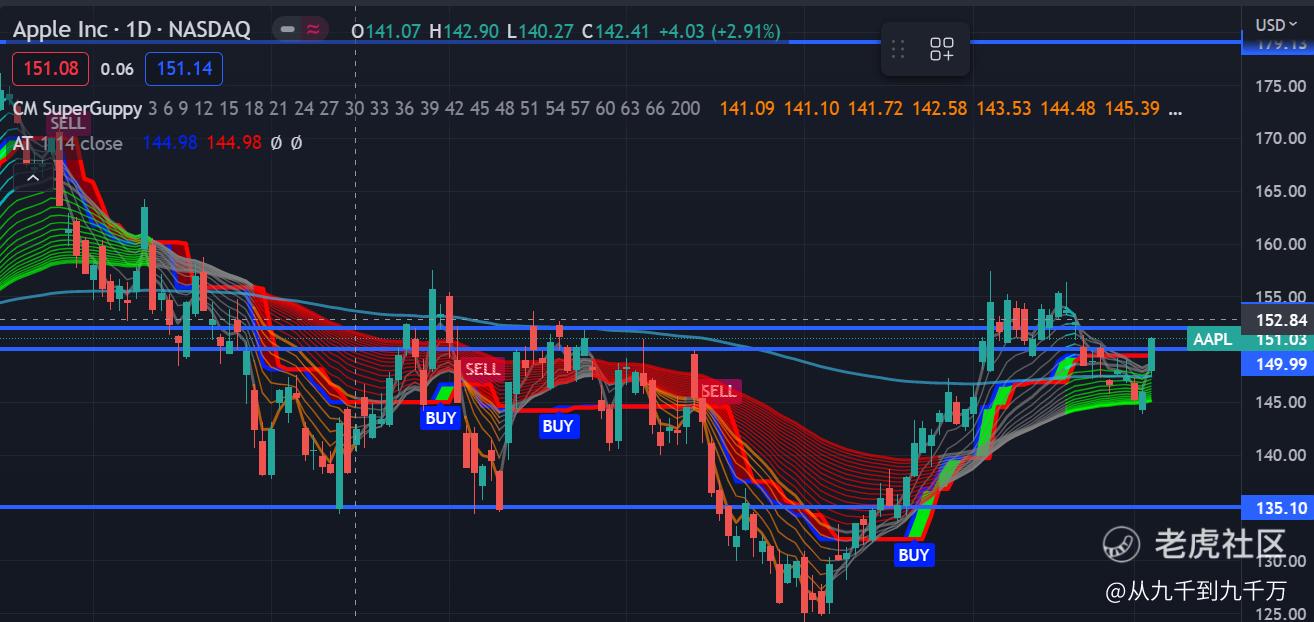Screen dimensions: 1314x622
Task: Open the squares-plus layout icon in floating toolbar
Action: (x=942, y=49)
